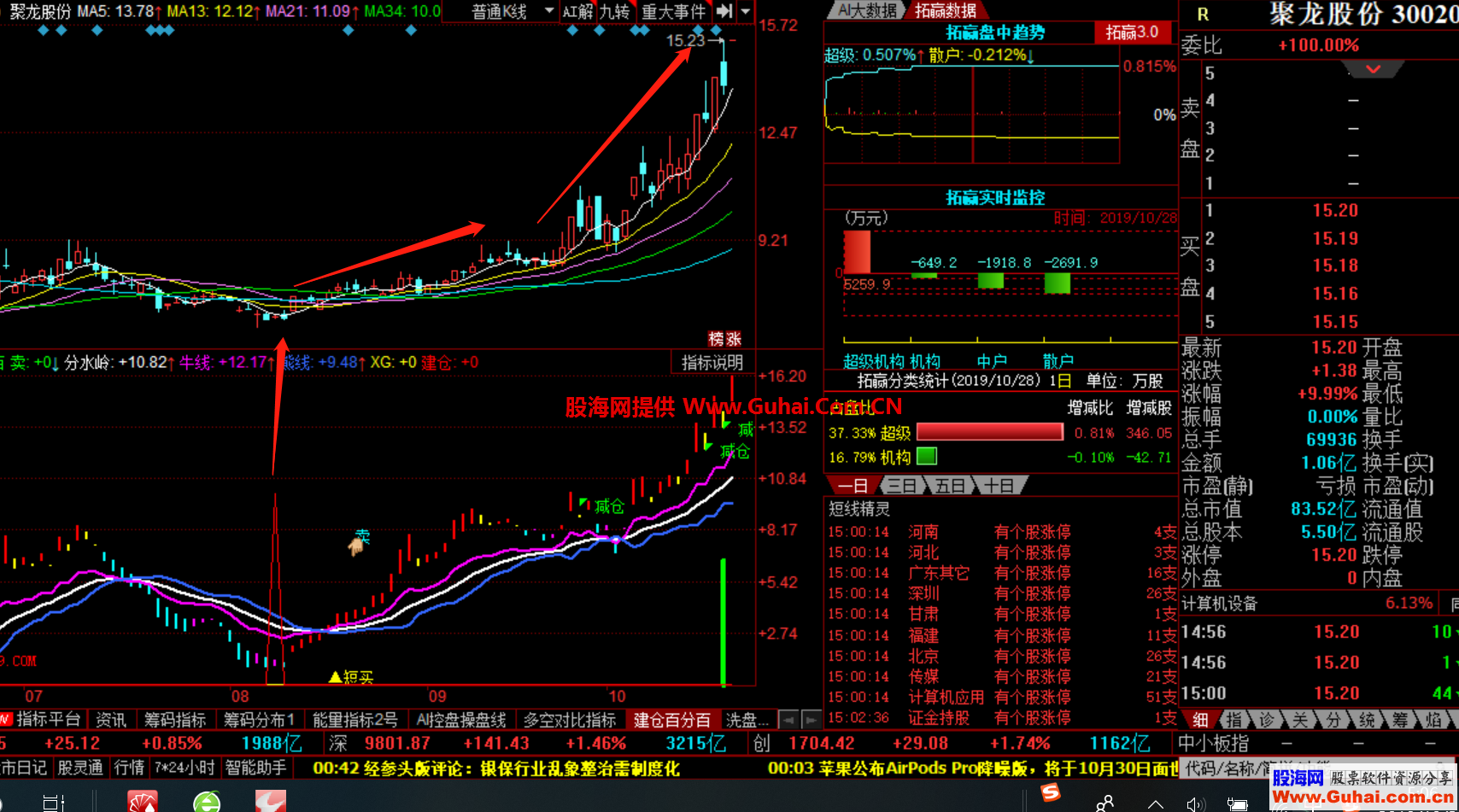The image size is (1459, 812).
Task: Open the 指标说明 indicator description
Action: tap(712, 363)
